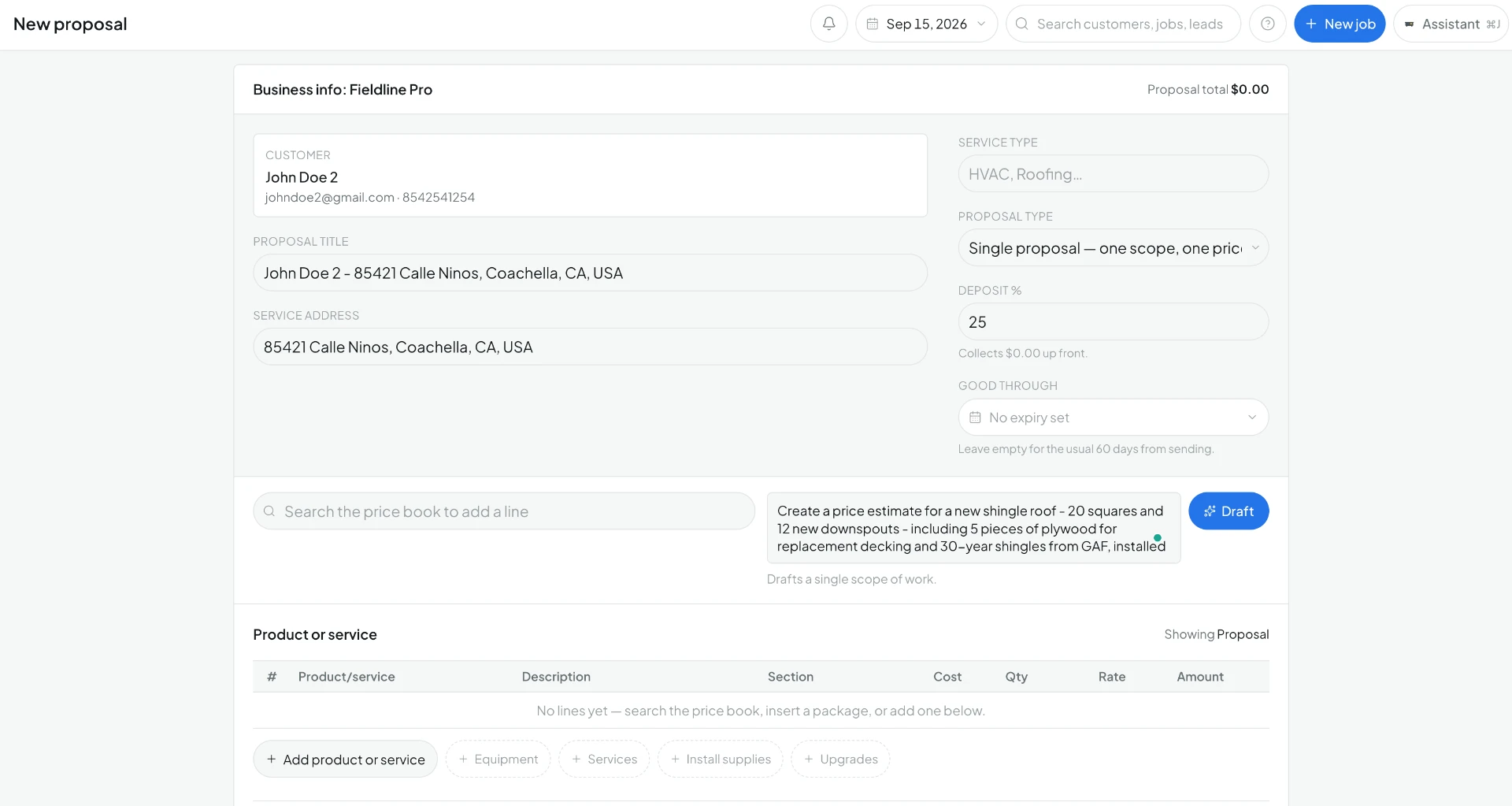Click the calendar icon beside Sep 15, 2026
The height and width of the screenshot is (806, 1512).
[873, 24]
